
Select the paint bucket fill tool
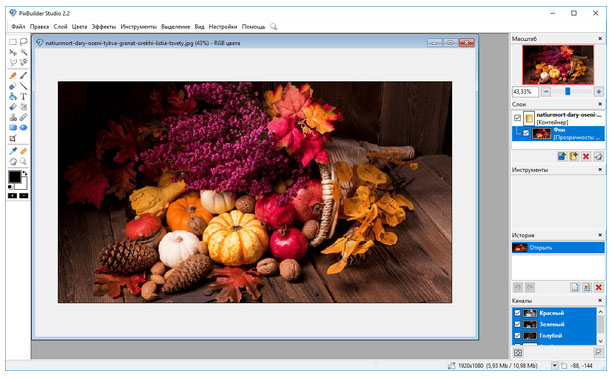[13, 96]
